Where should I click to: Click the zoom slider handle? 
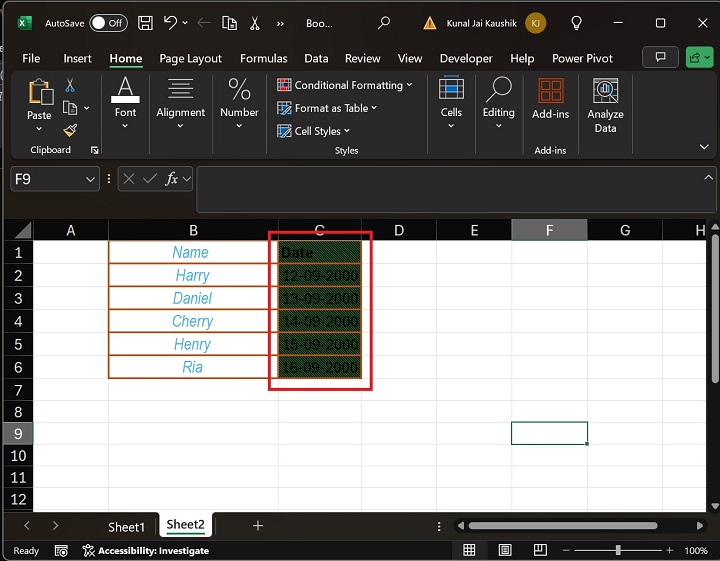click(x=618, y=551)
